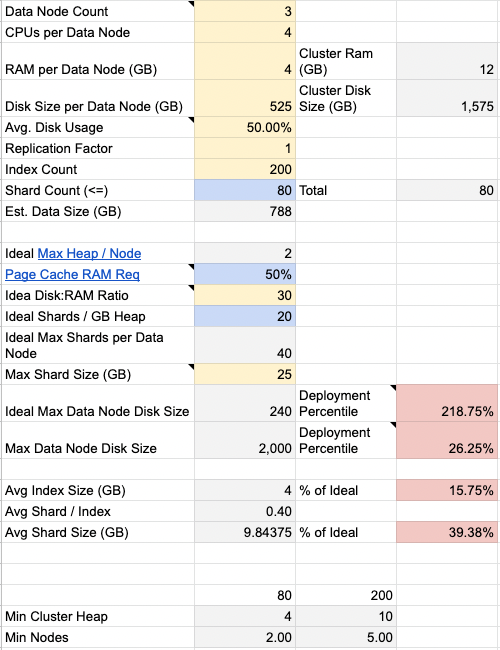Click the Max Shard Size (GB) label
This screenshot has width=500, height=650.
68,374
